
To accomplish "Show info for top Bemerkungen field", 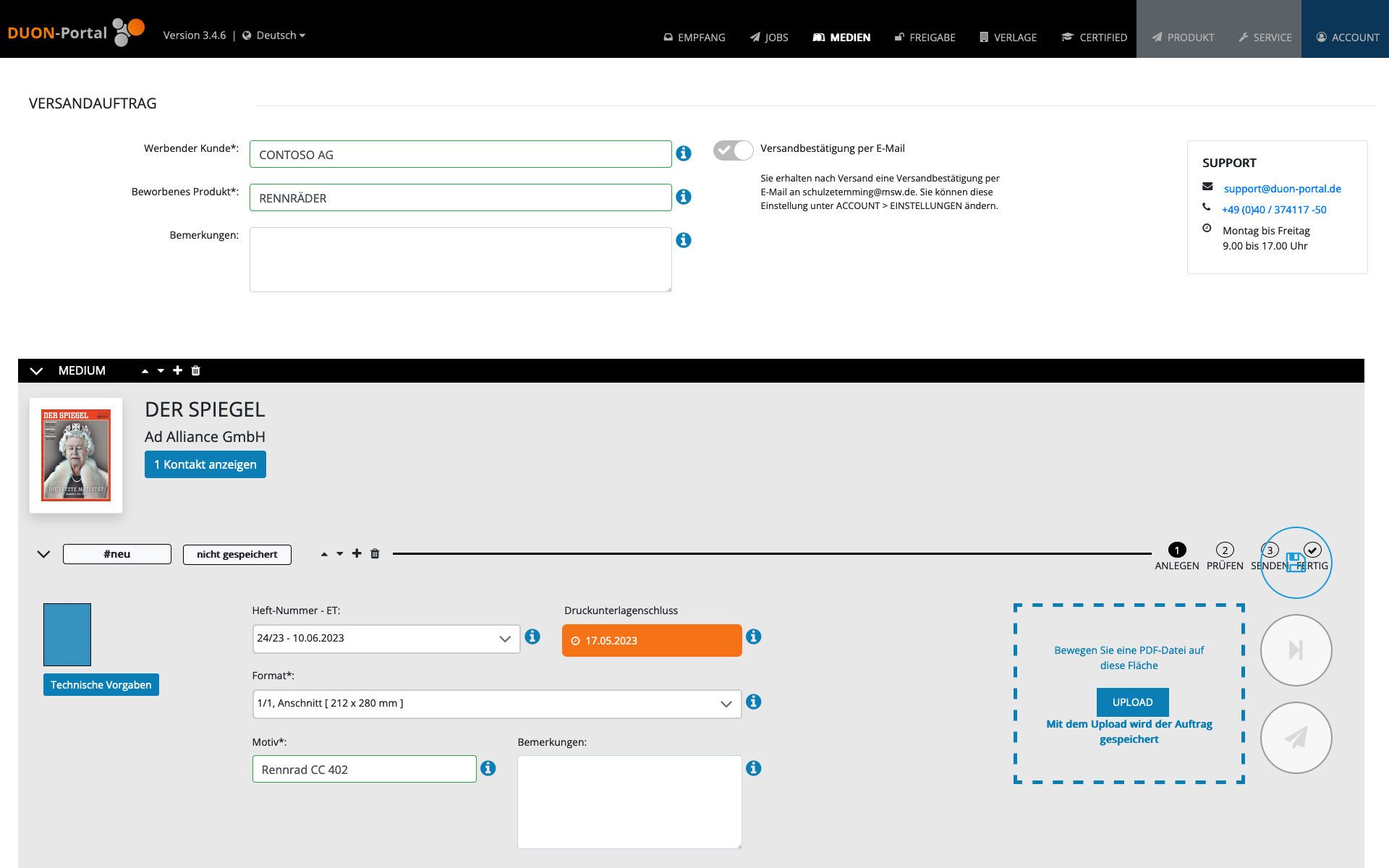I will (684, 240).
